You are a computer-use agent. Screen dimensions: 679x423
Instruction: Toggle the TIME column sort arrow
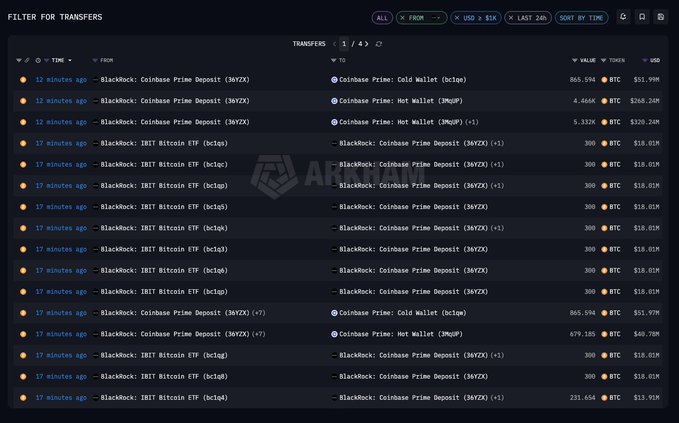point(70,60)
